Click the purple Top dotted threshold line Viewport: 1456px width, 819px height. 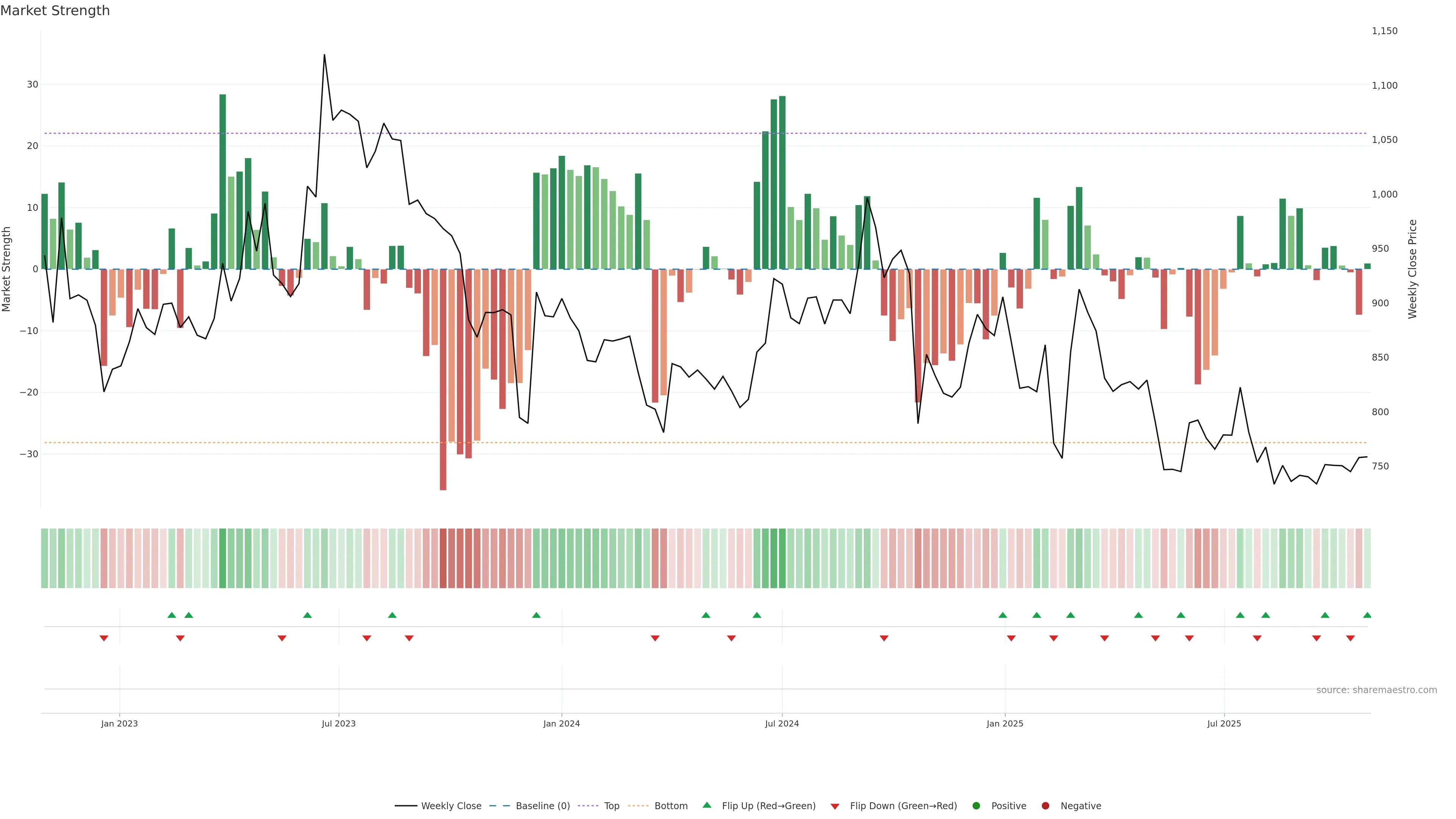pos(678,133)
